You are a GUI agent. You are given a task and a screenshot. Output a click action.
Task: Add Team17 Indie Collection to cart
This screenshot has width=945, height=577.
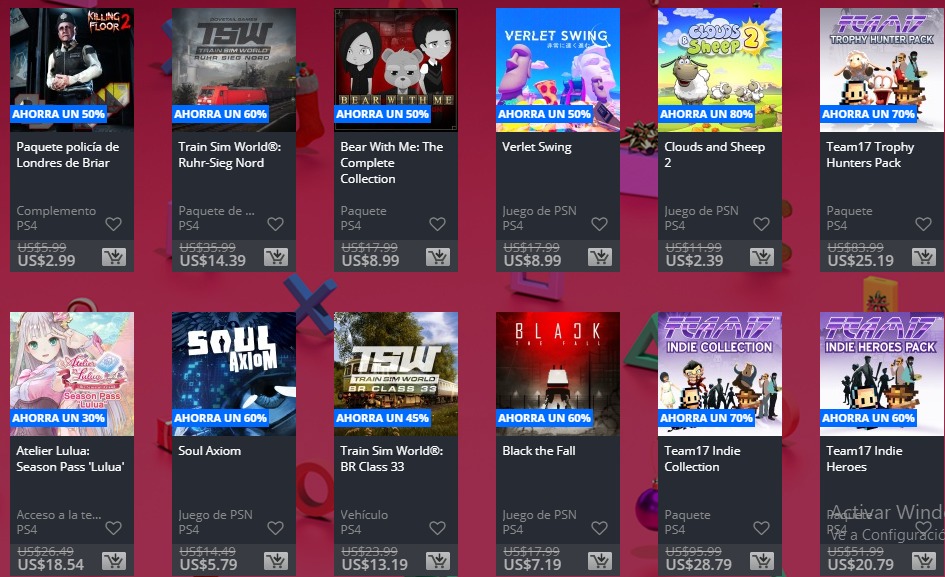pos(762,561)
